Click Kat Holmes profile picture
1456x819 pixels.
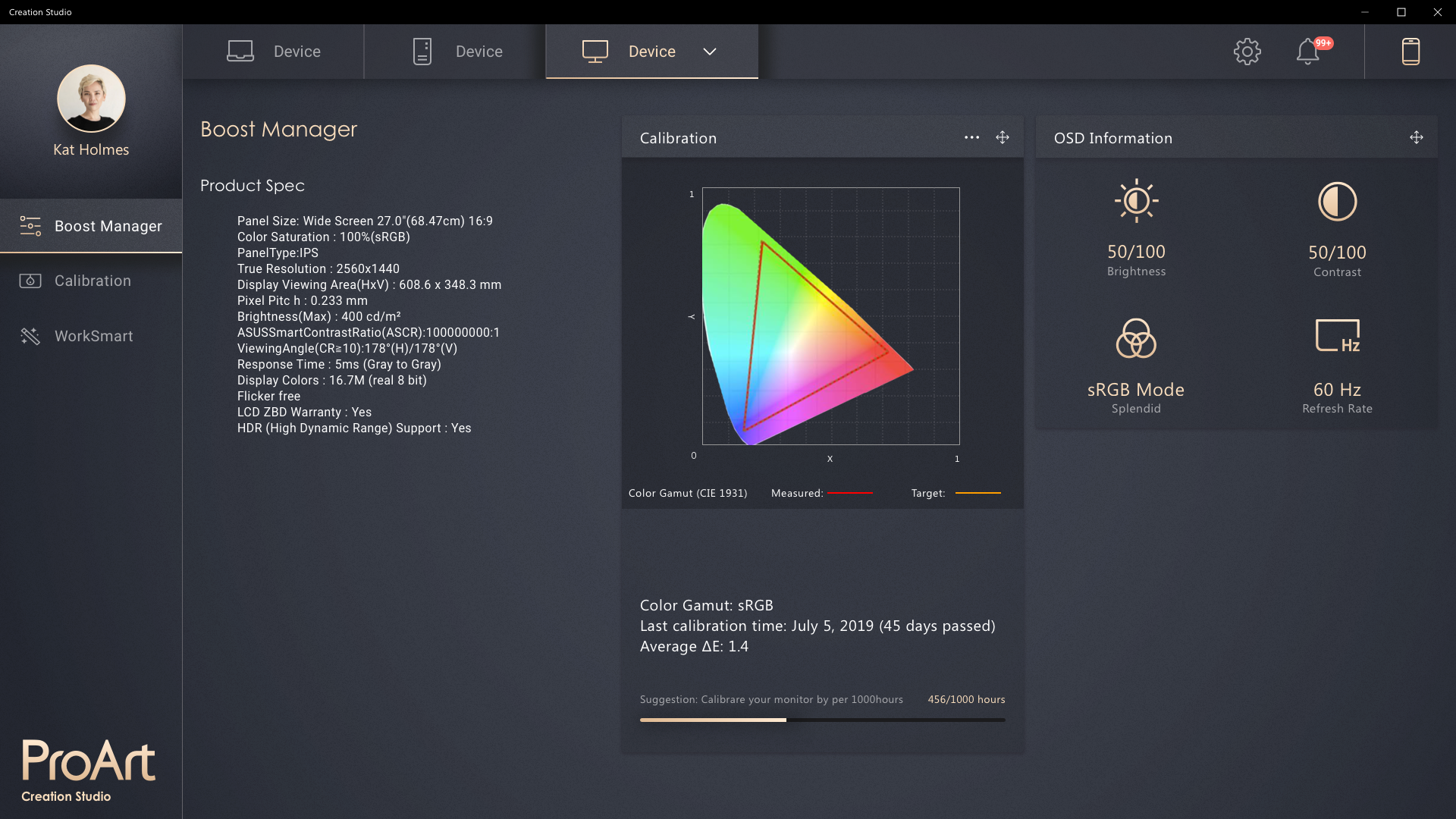pos(91,99)
